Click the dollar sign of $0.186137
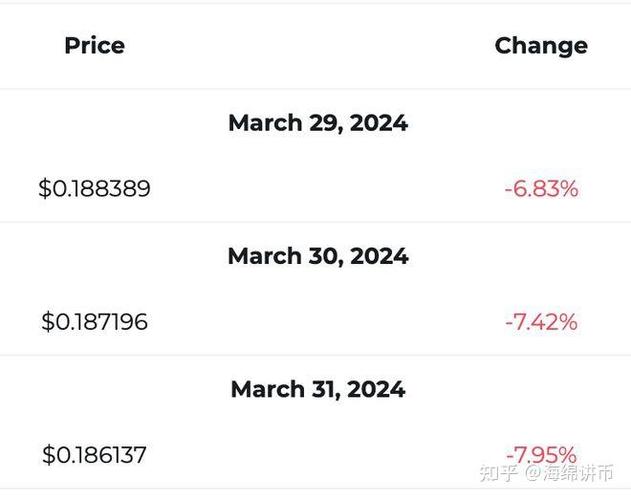This screenshot has height=500, width=631. click(49, 455)
